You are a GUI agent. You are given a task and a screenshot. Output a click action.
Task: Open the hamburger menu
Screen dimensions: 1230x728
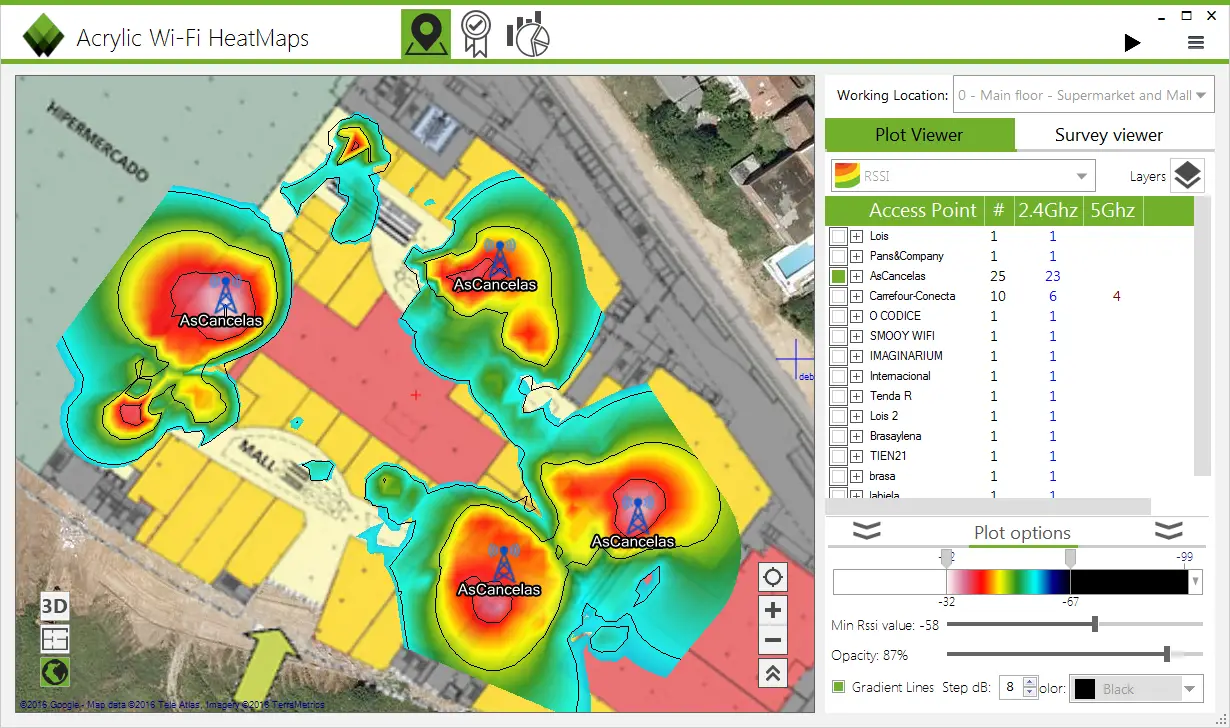coord(1195,42)
